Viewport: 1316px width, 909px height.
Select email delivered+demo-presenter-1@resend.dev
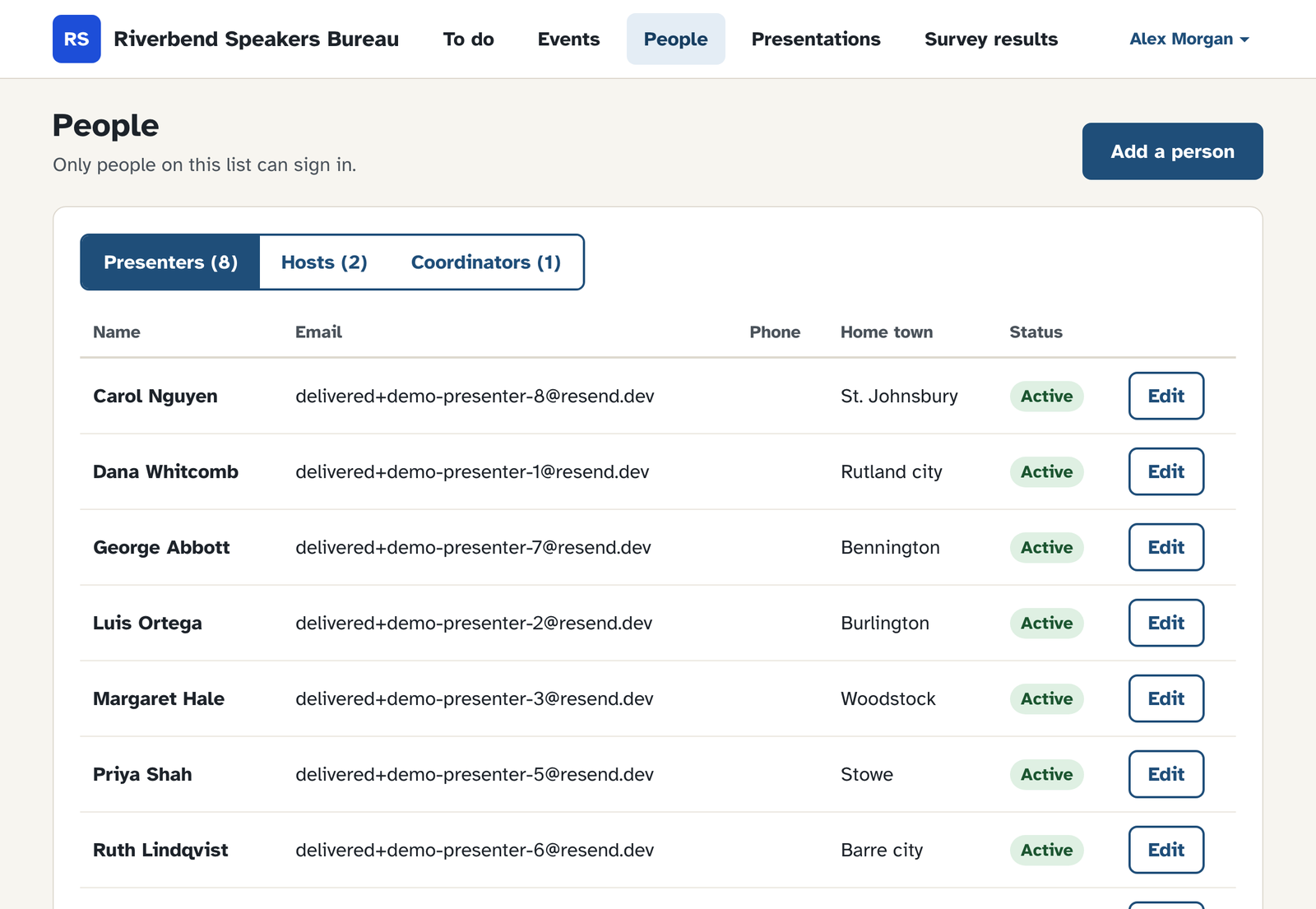[x=472, y=472]
